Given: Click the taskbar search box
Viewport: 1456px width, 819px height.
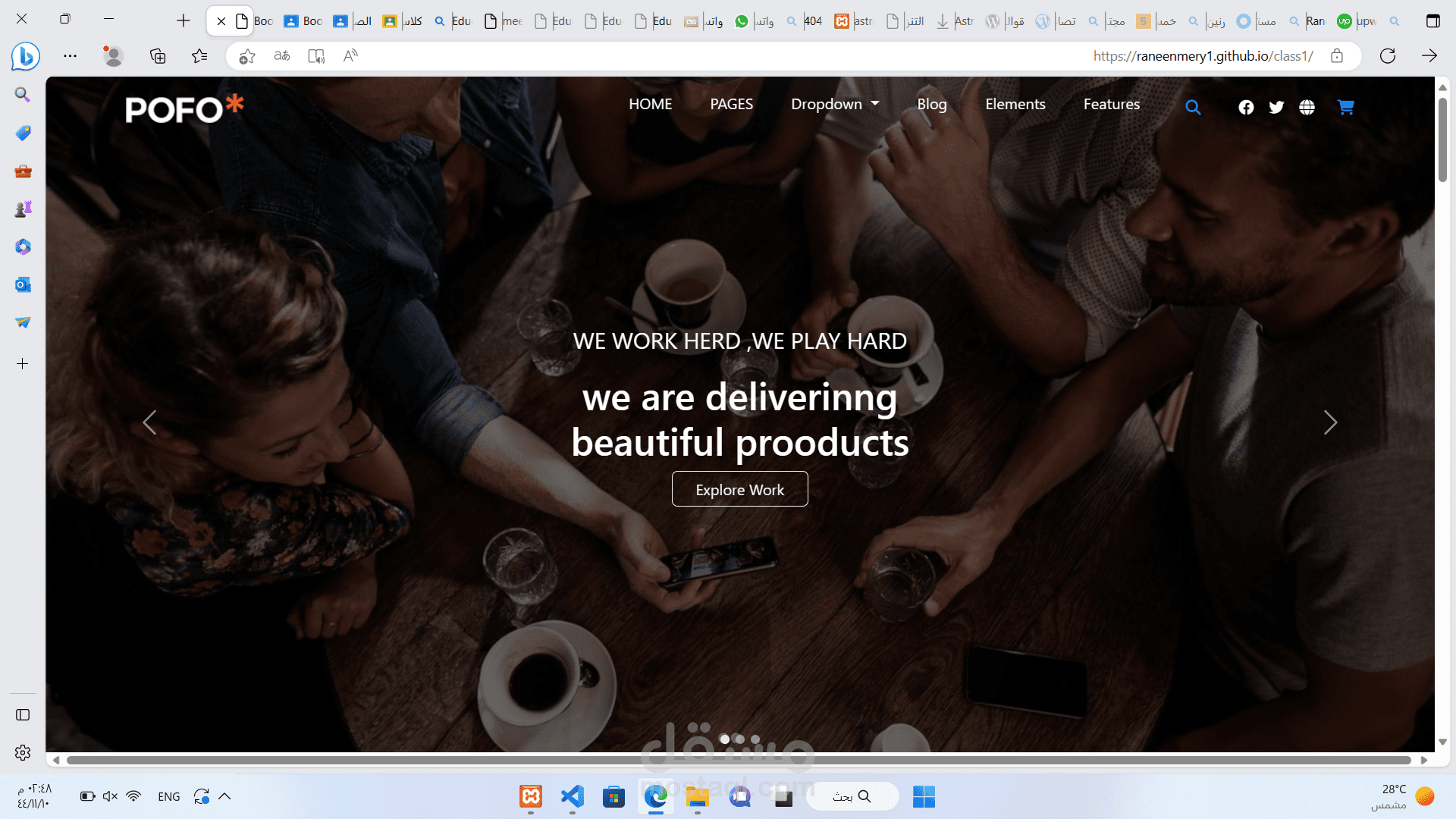Looking at the screenshot, I should [852, 796].
